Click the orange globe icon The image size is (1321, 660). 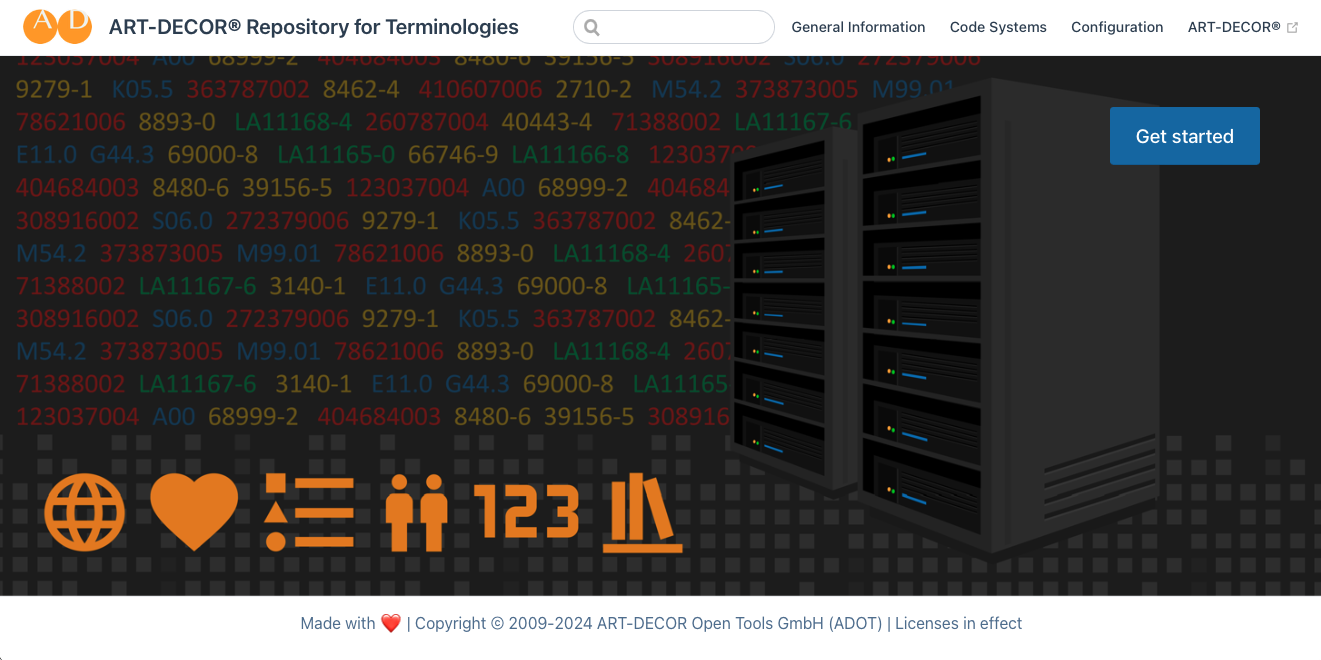pyautogui.click(x=85, y=512)
